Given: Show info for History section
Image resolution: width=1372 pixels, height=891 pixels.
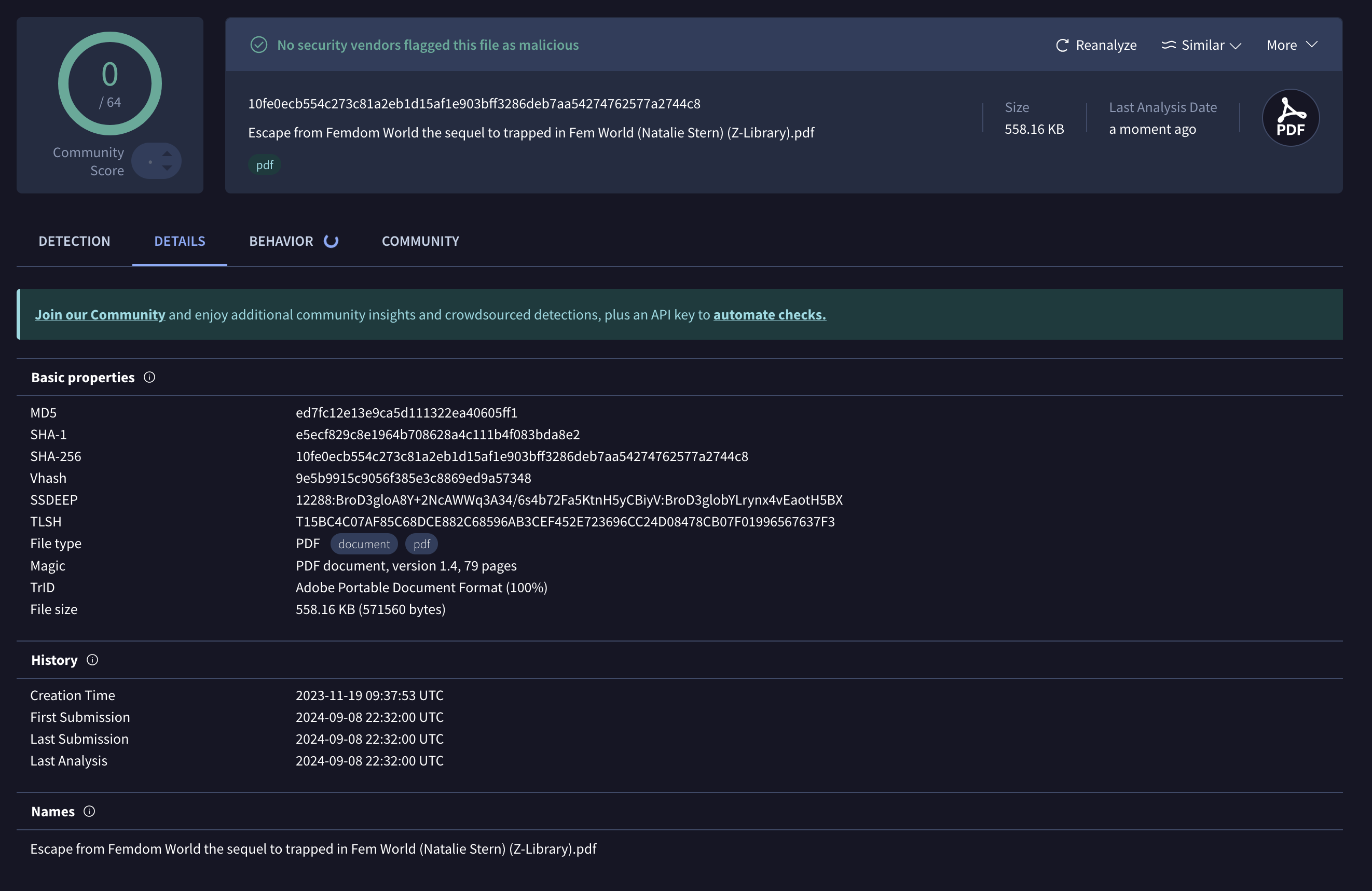Looking at the screenshot, I should point(92,660).
